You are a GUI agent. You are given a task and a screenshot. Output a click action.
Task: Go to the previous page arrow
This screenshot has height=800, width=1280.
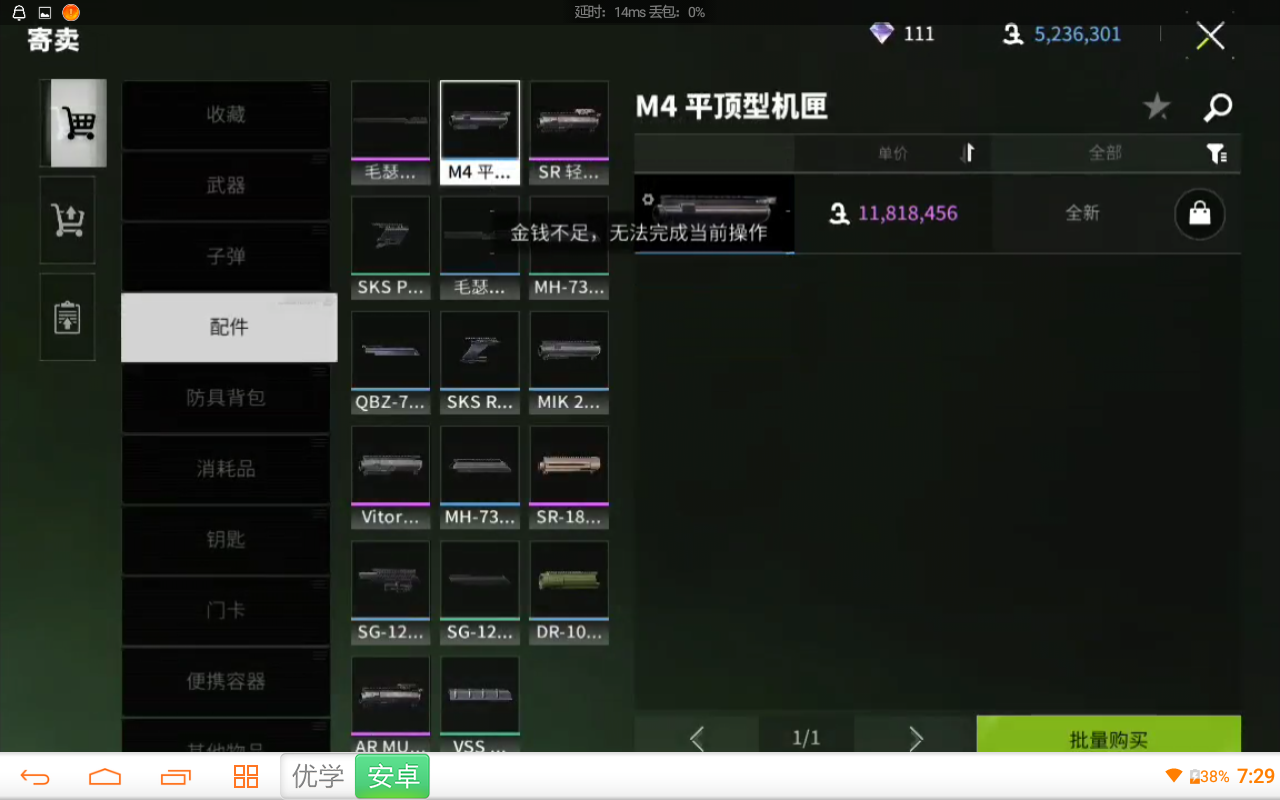697,738
